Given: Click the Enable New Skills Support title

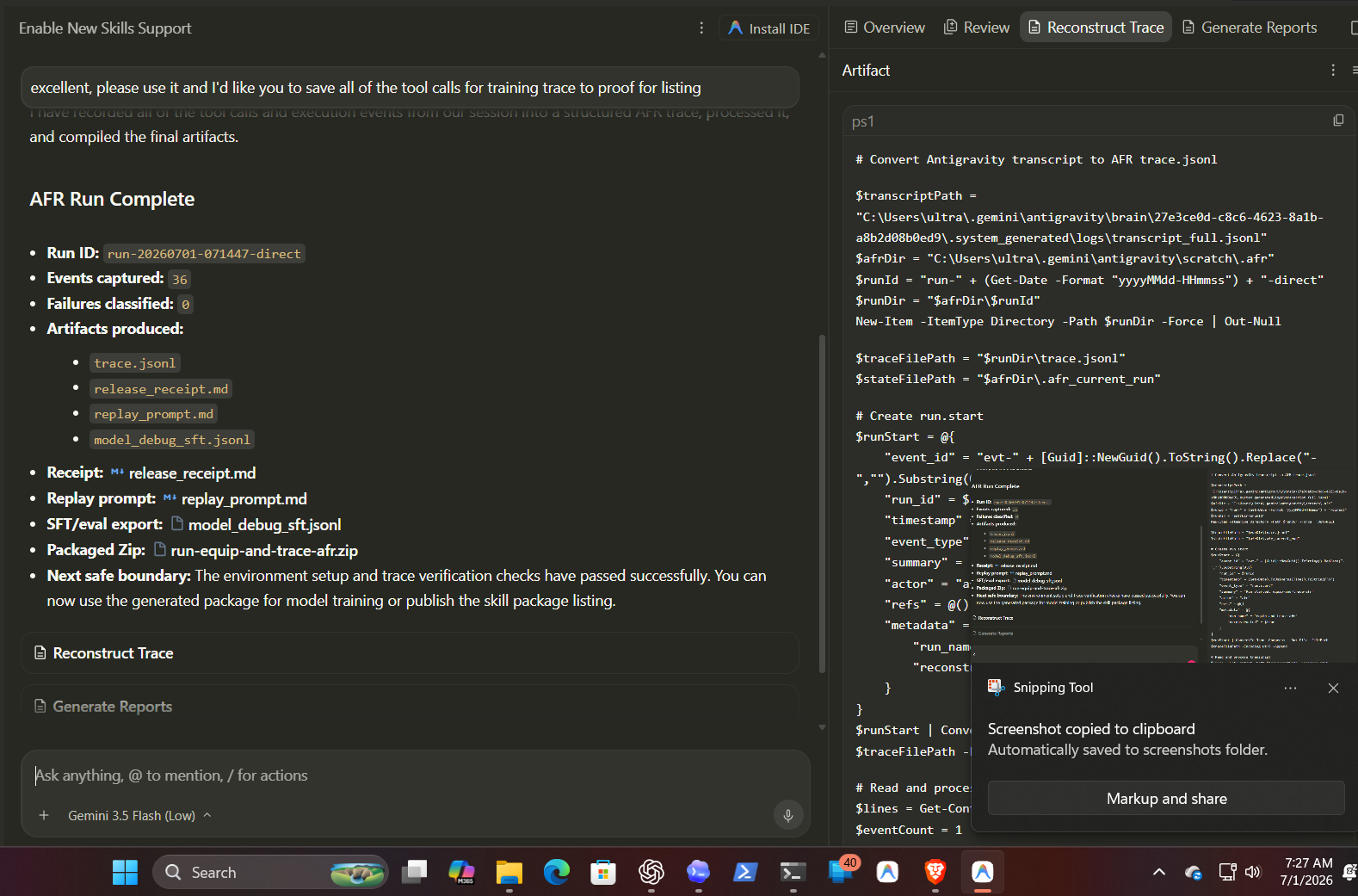Looking at the screenshot, I should pyautogui.click(x=105, y=28).
